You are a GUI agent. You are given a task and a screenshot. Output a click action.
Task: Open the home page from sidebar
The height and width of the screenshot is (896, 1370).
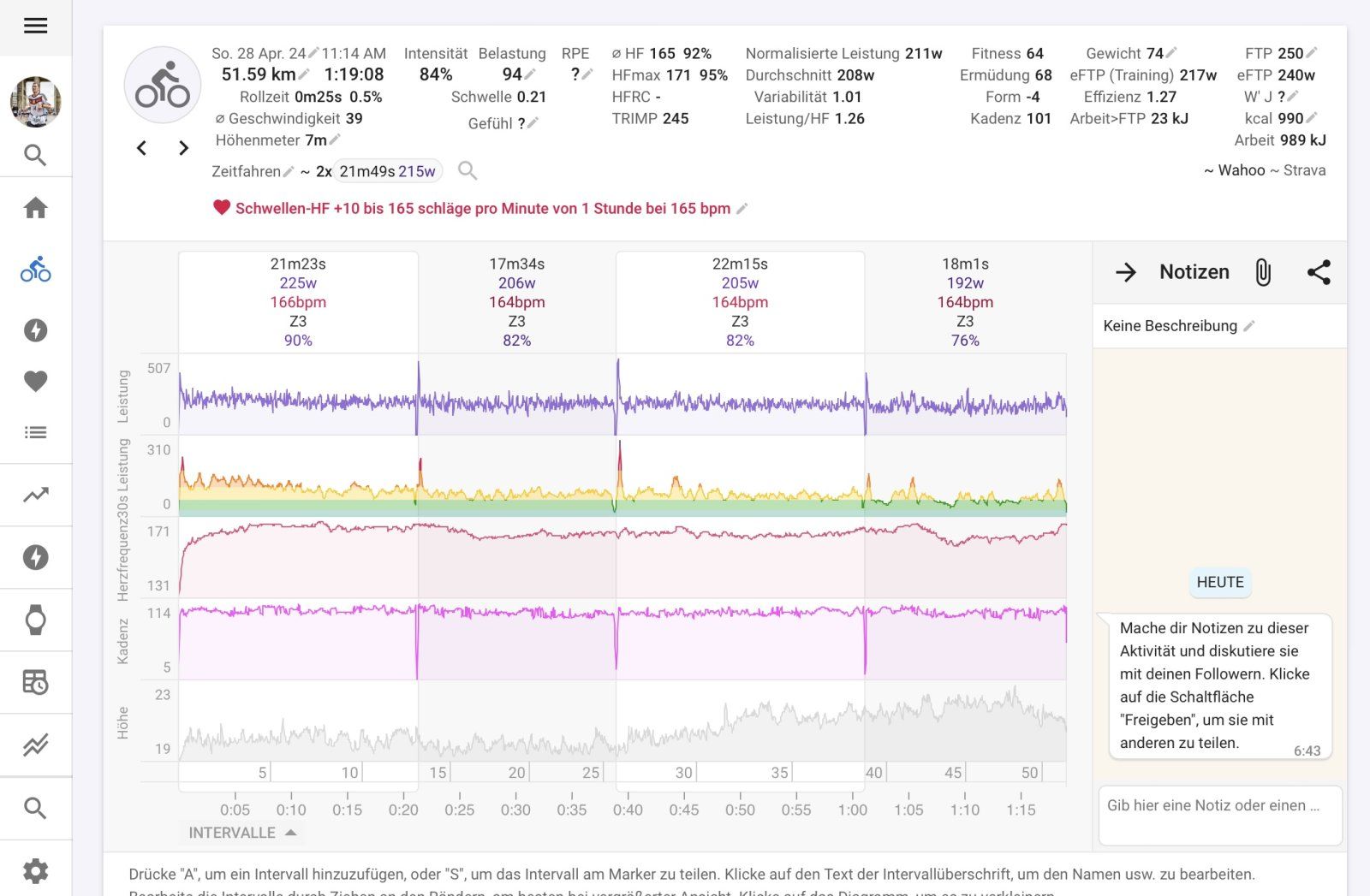tap(35, 208)
